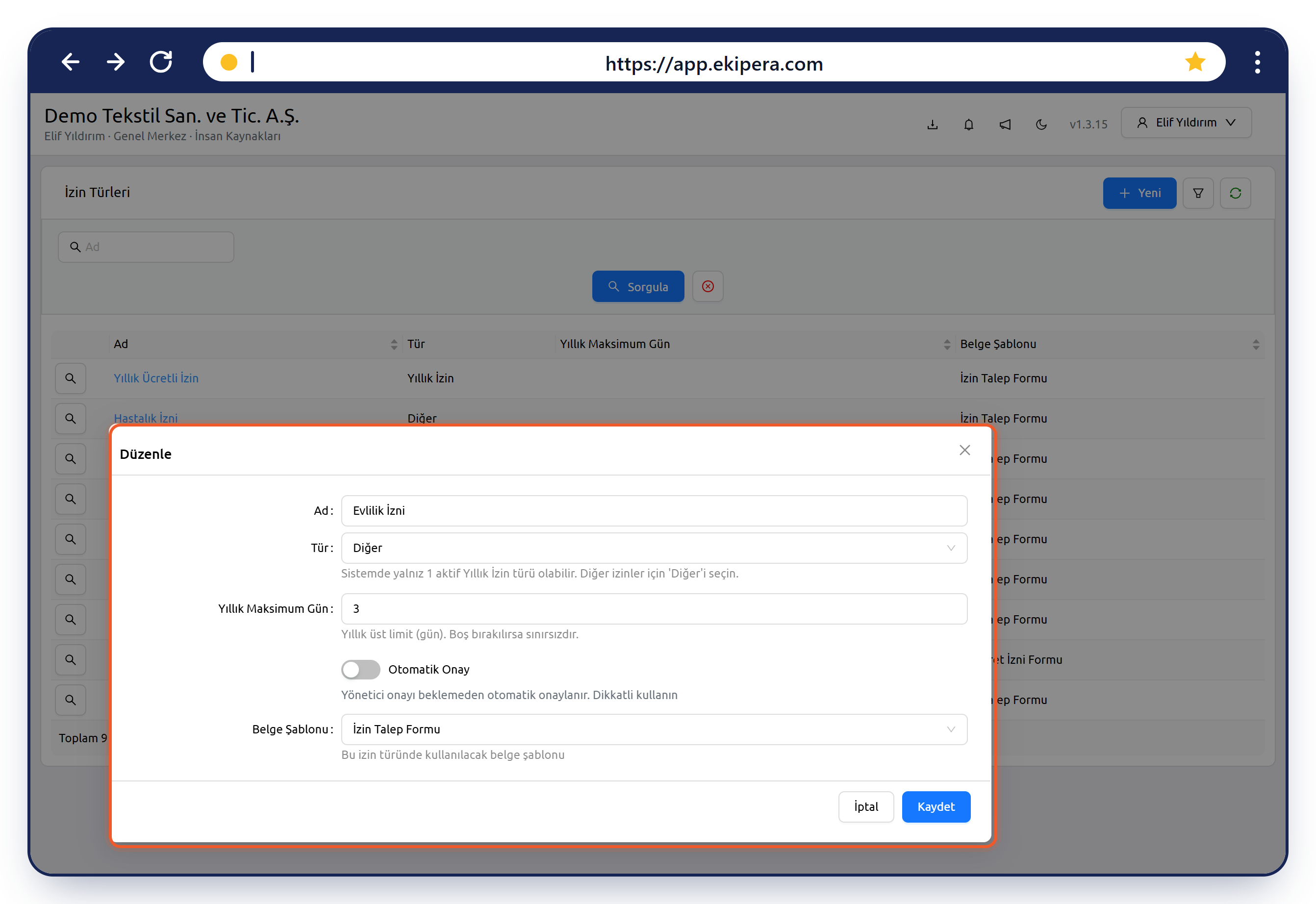Clear the search with the red X icon
The height and width of the screenshot is (904, 1316).
coord(708,287)
